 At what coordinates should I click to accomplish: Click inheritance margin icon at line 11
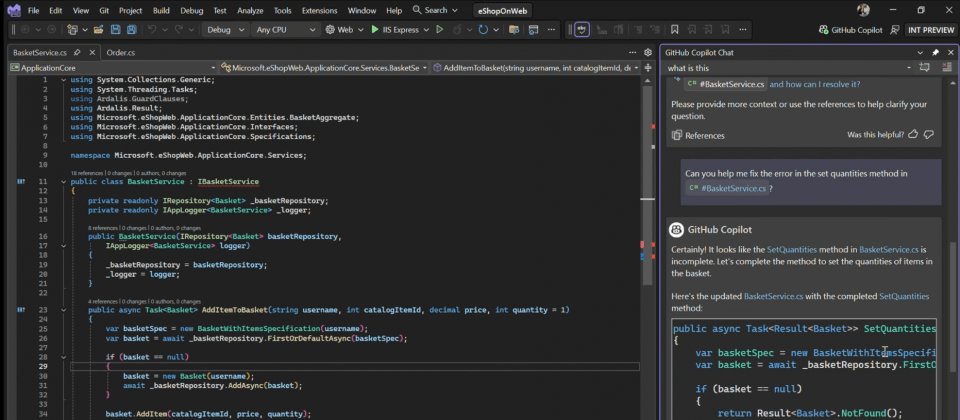coord(23,182)
